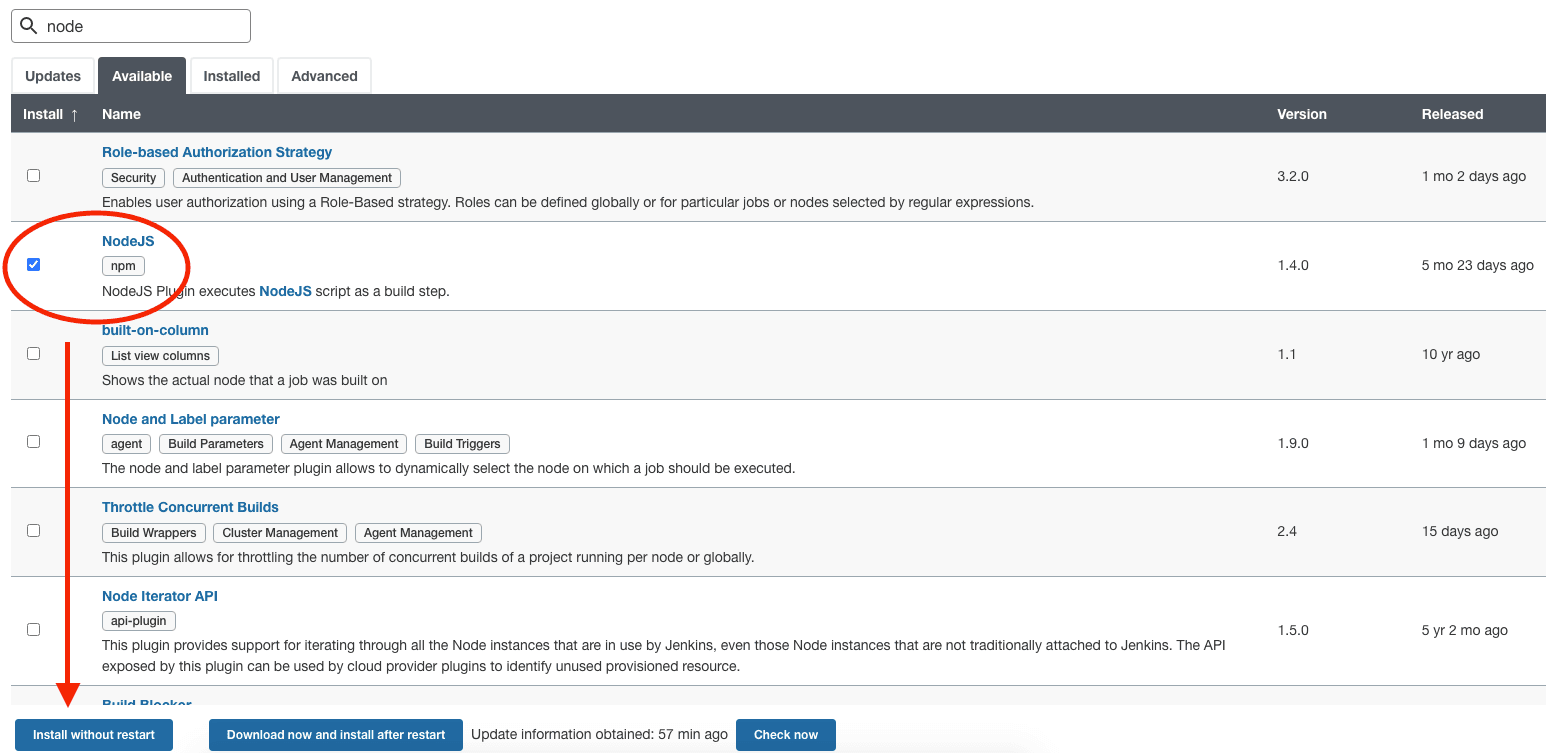Click the Build Triggers tag
This screenshot has width=1555, height=753.
462,444
